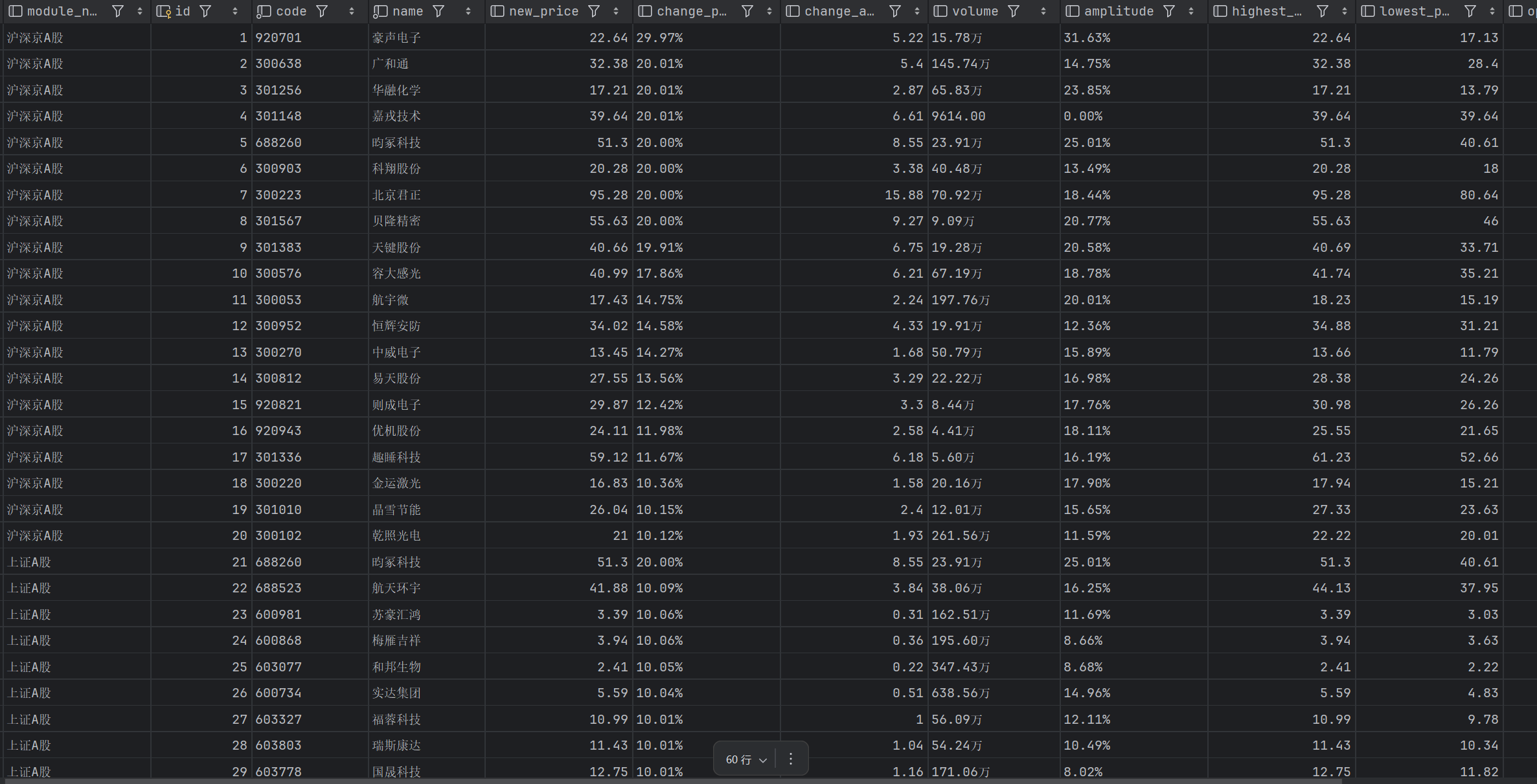Select the highest_ column header
This screenshot has width=1537, height=784.
[x=1266, y=11]
